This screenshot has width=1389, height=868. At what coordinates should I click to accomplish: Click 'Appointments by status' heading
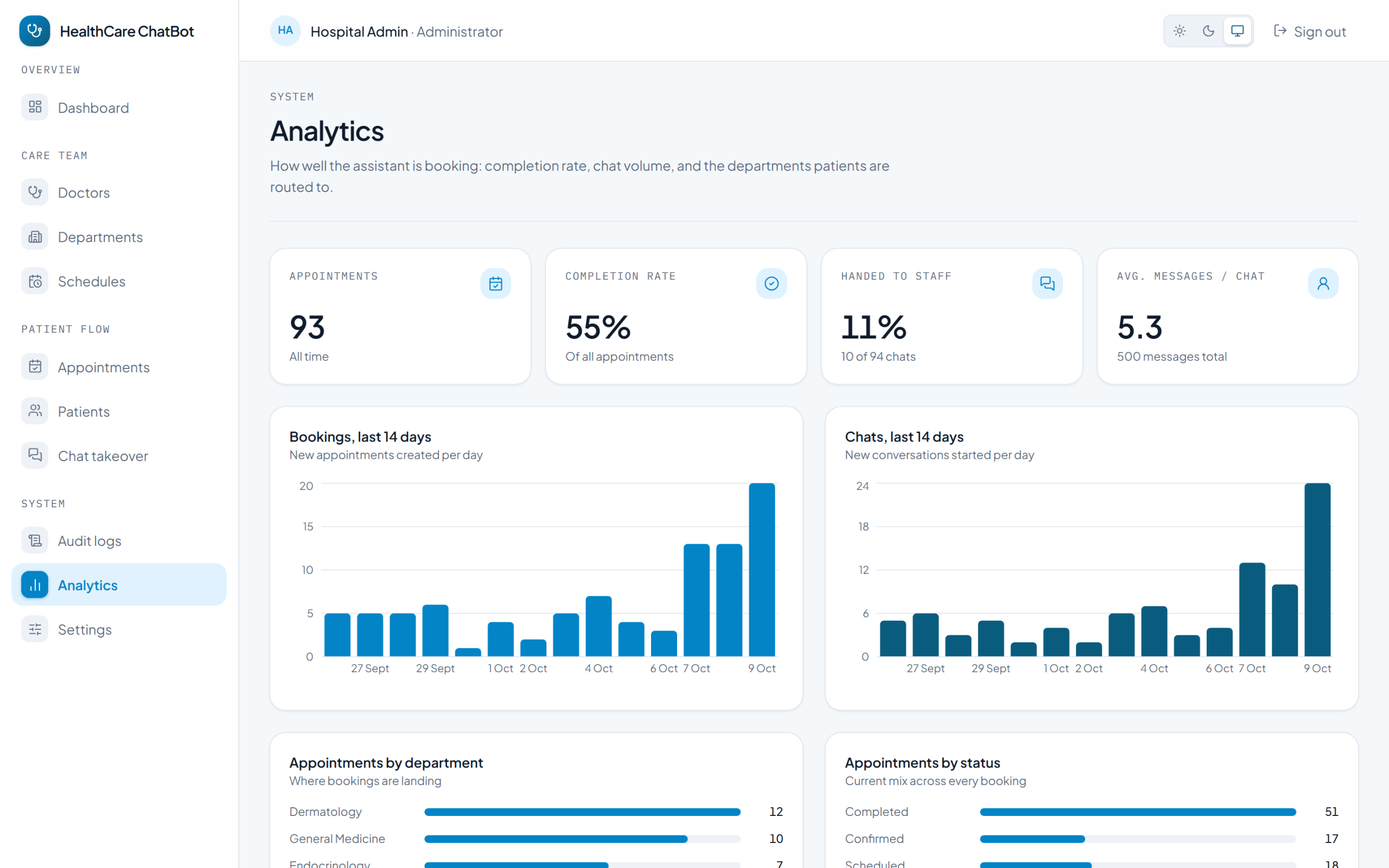(922, 763)
